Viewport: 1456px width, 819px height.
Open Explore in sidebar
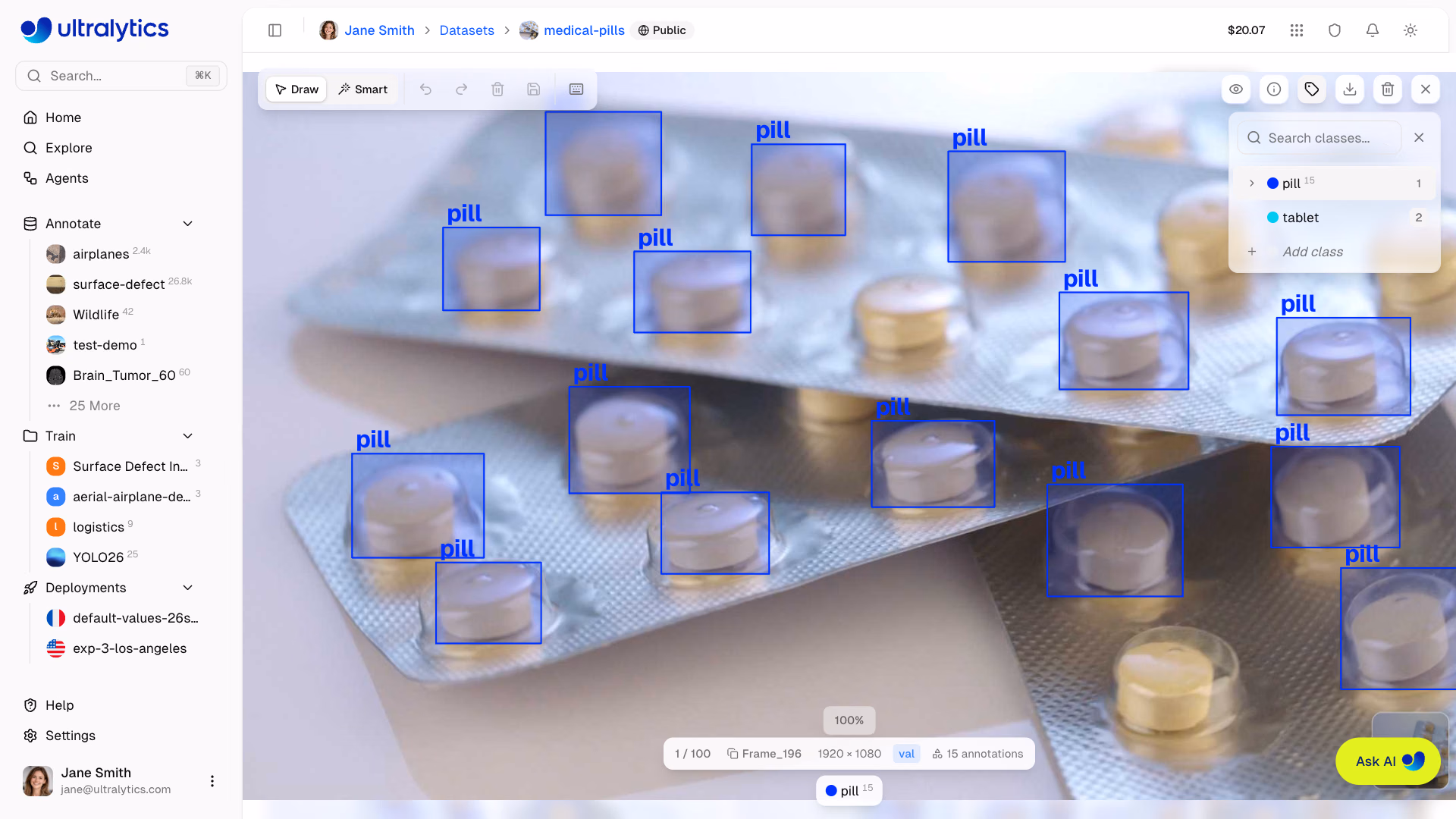(x=68, y=148)
